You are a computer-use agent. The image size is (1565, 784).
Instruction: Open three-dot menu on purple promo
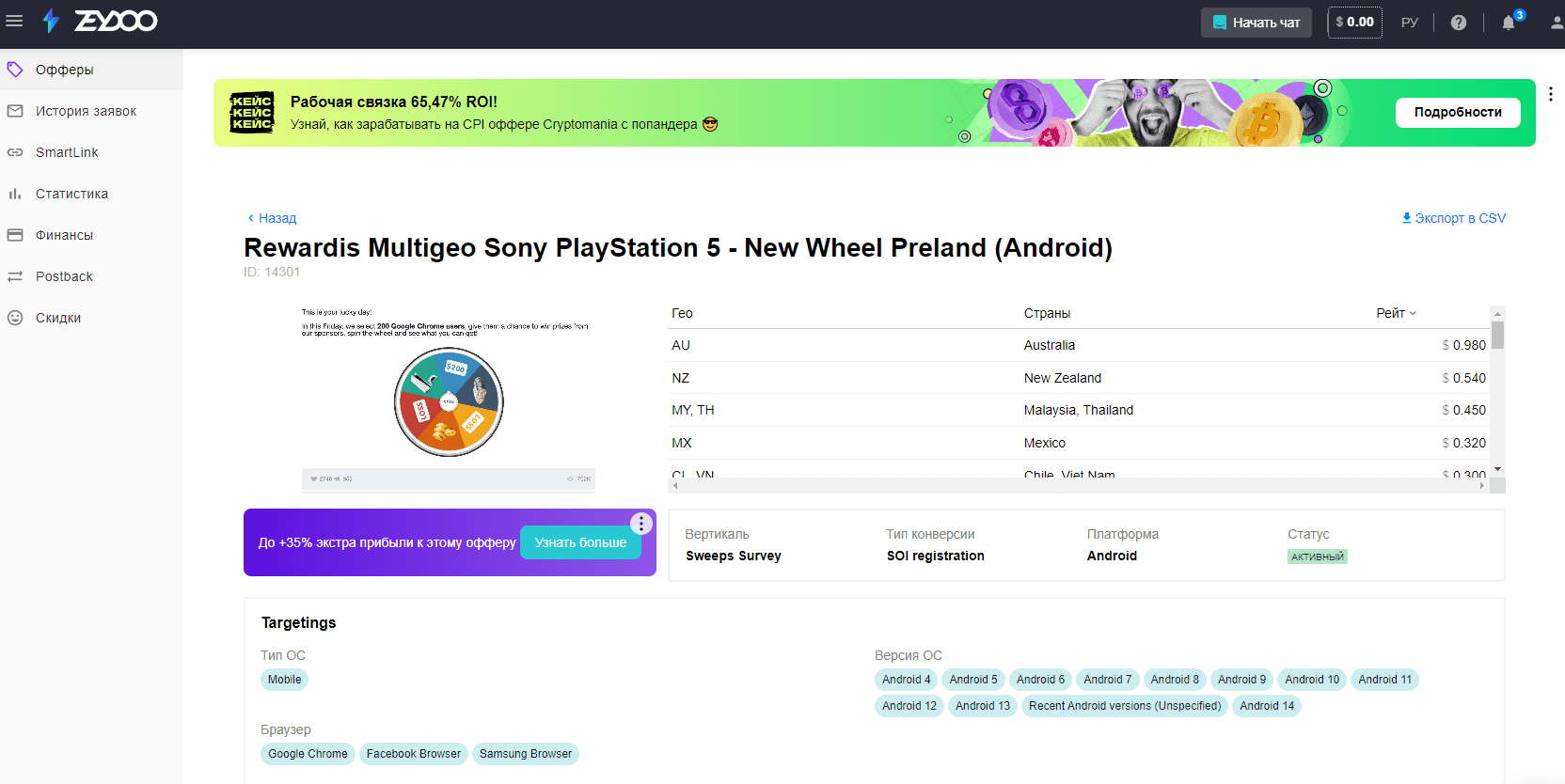[641, 524]
